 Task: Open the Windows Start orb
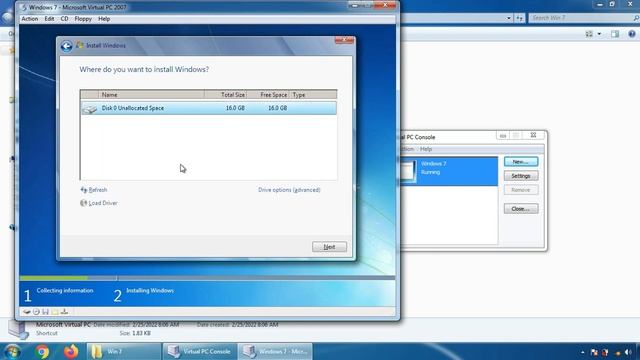[11, 351]
